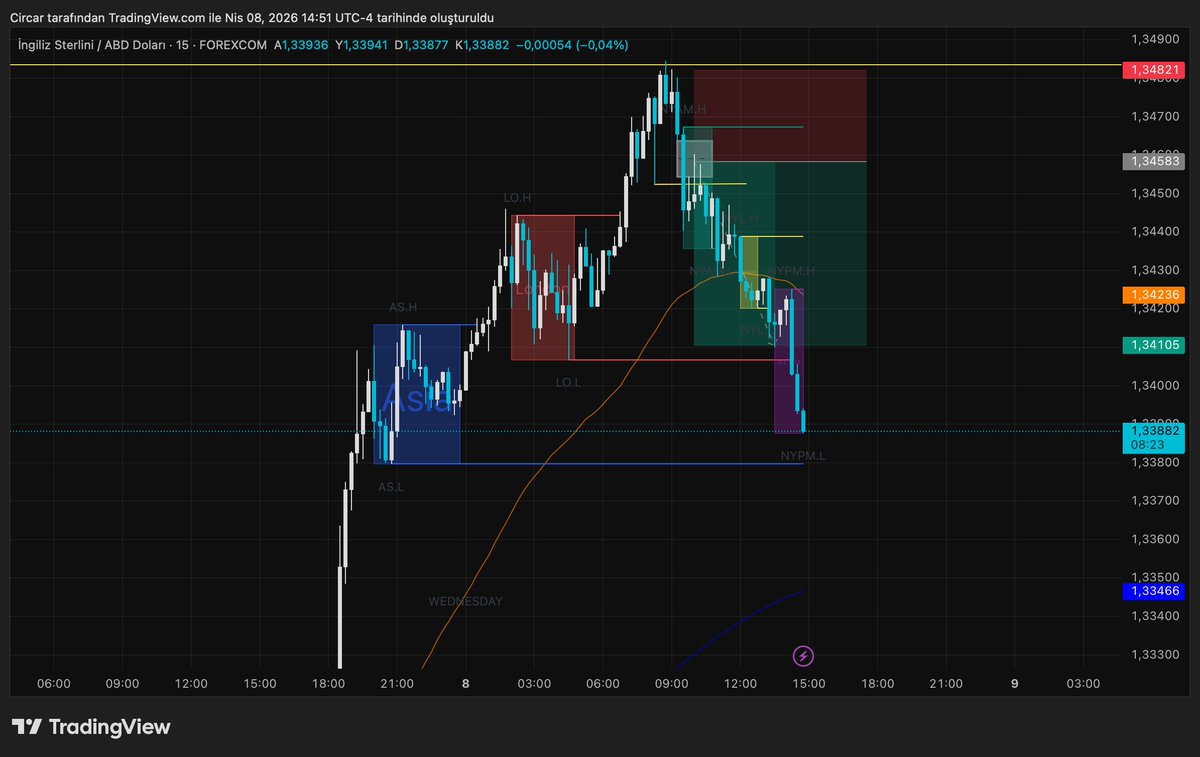Select the İngiliz Sterlini / ABD Doları symbol title
This screenshot has width=1200, height=757.
pyautogui.click(x=92, y=45)
